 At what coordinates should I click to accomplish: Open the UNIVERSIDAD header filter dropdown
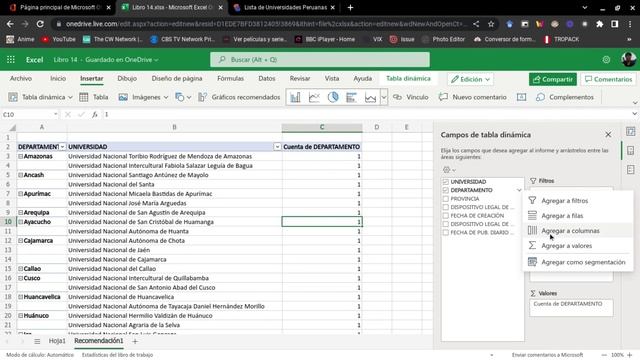point(277,147)
